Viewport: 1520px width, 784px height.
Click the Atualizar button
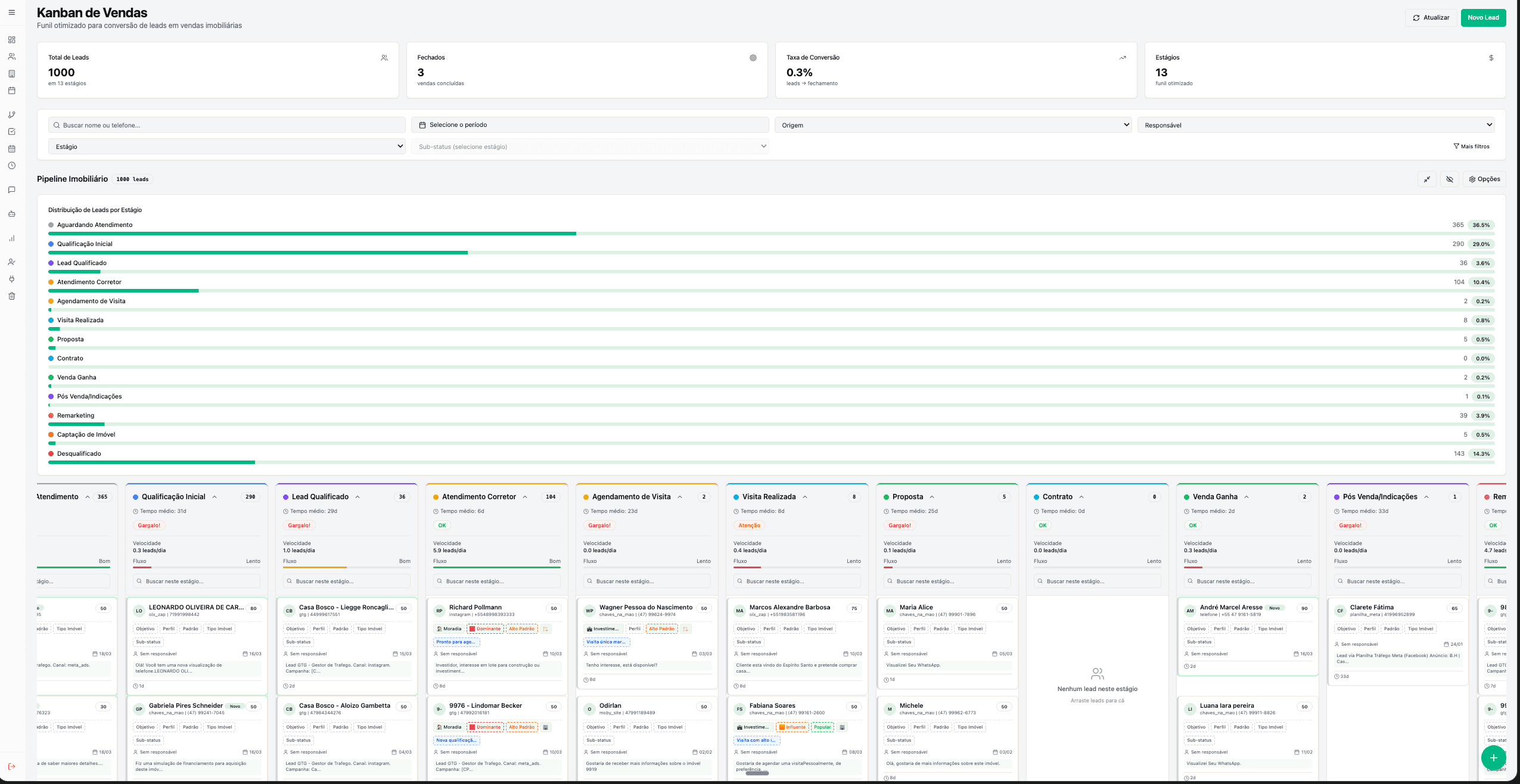[1431, 17]
